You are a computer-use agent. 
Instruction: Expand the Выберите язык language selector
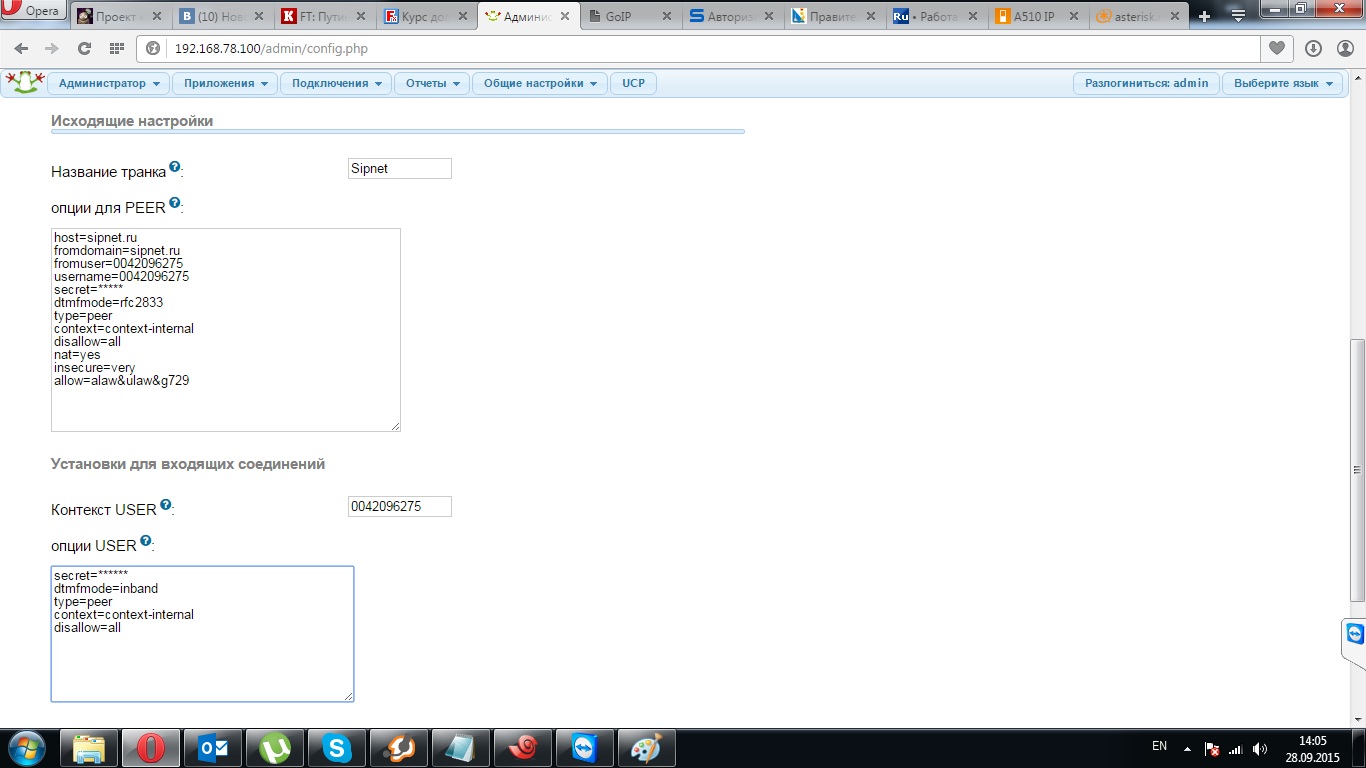point(1283,84)
